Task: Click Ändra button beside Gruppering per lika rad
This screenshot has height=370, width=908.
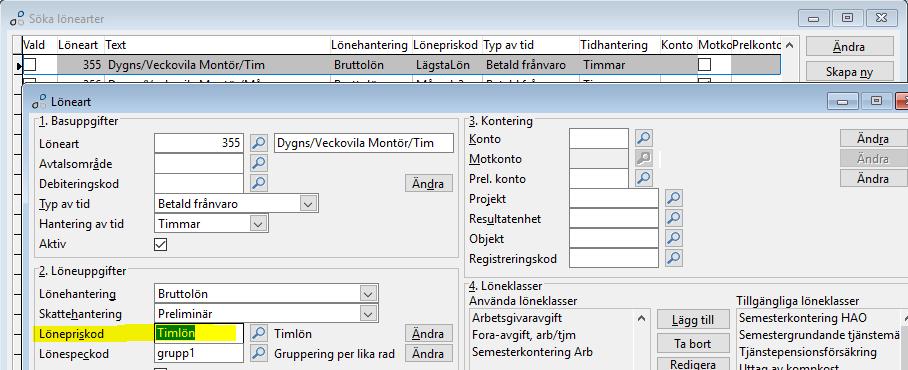Action: point(429,353)
